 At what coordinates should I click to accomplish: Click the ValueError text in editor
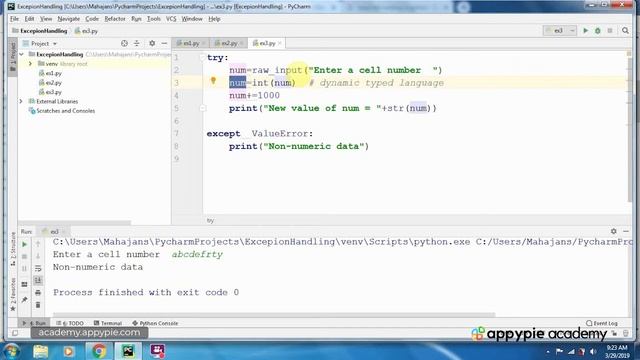pos(280,133)
